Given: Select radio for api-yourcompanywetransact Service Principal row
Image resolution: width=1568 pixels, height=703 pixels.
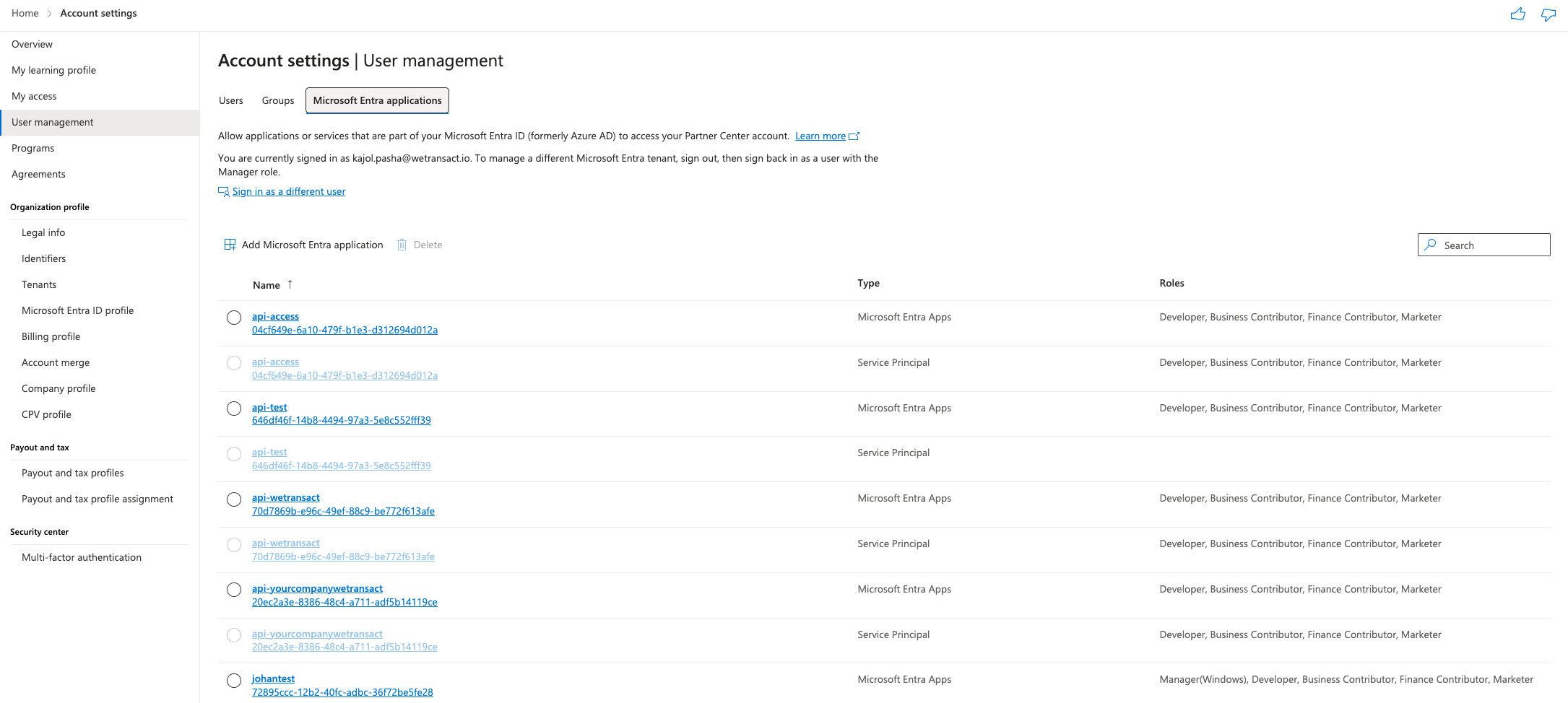Looking at the screenshot, I should [x=234, y=635].
